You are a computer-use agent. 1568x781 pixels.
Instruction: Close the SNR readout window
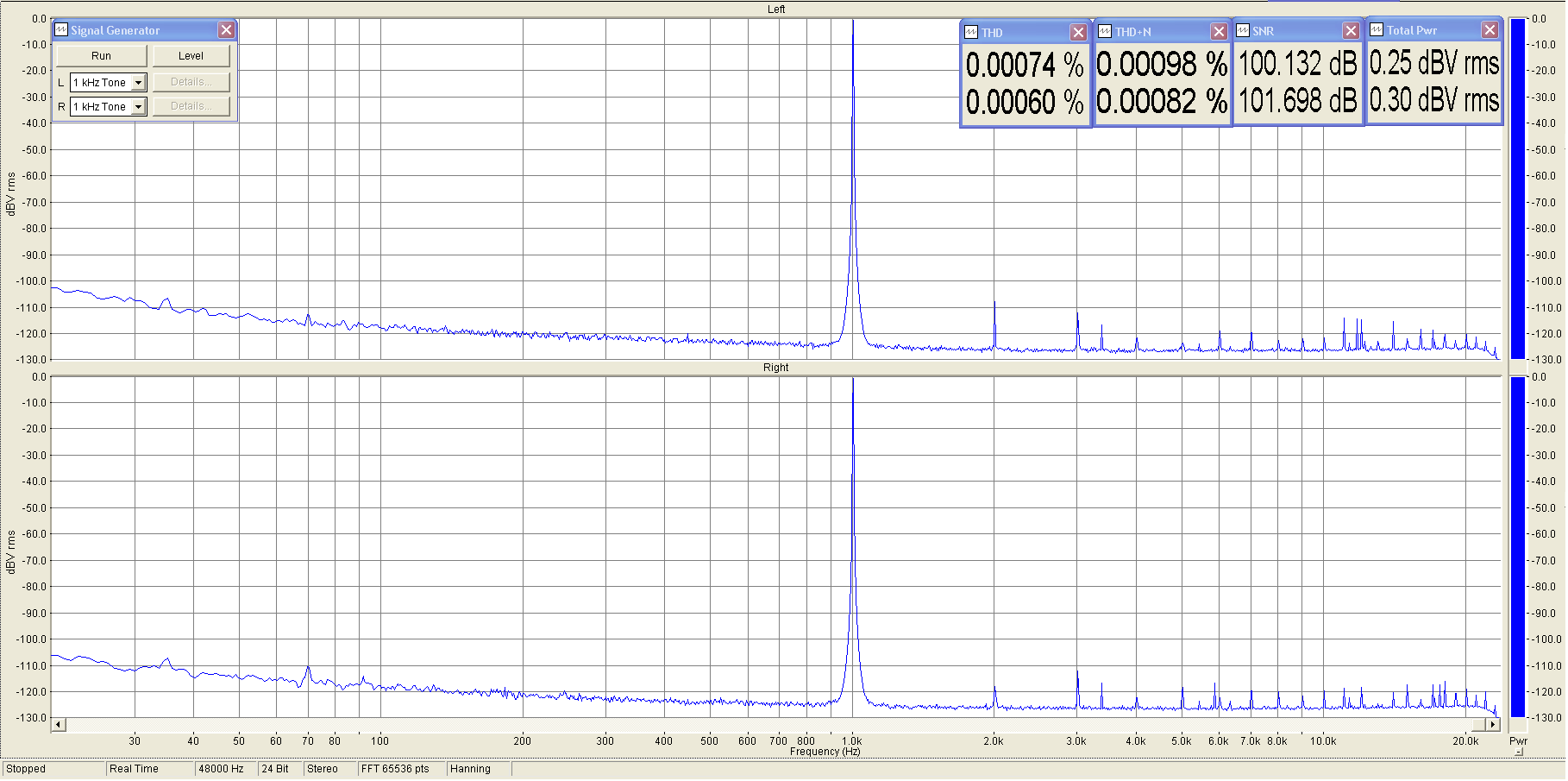1351,31
